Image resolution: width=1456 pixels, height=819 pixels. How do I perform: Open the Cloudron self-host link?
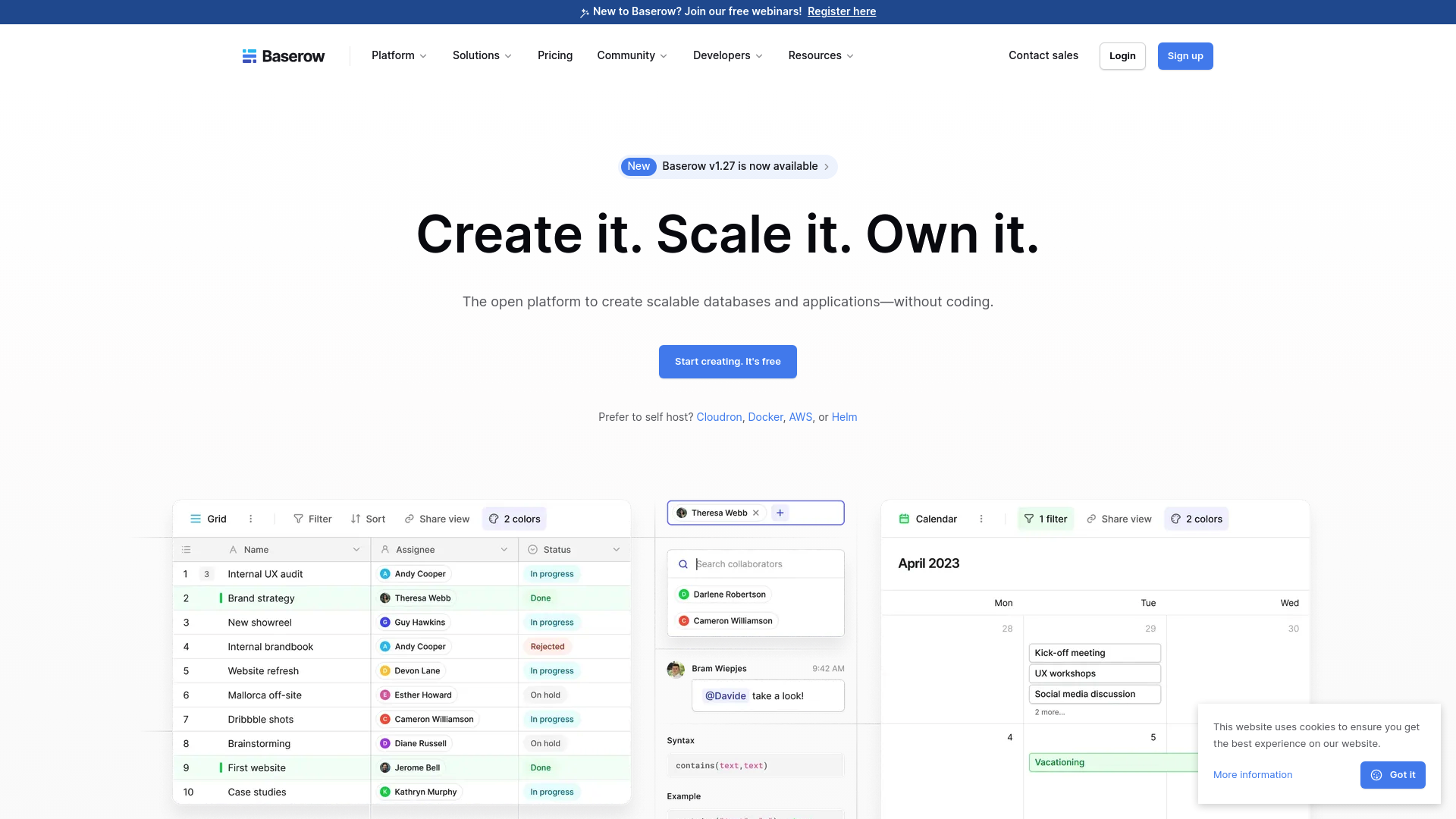click(719, 417)
